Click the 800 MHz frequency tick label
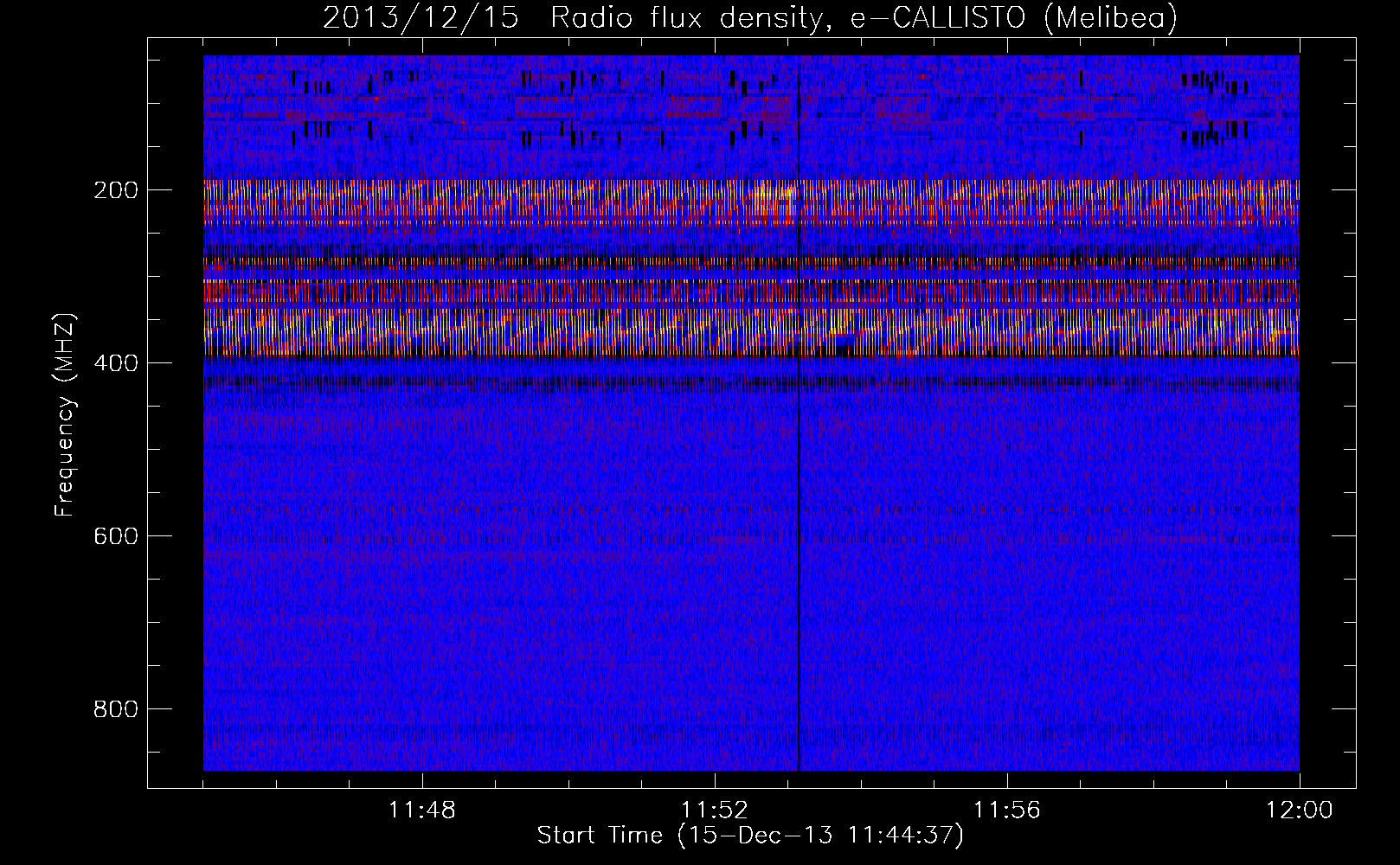Viewport: 1400px width, 865px height. 116,709
